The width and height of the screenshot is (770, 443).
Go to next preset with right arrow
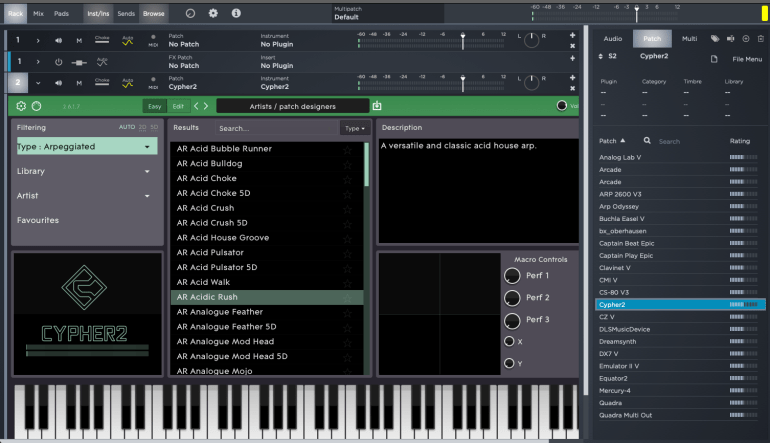coord(206,106)
